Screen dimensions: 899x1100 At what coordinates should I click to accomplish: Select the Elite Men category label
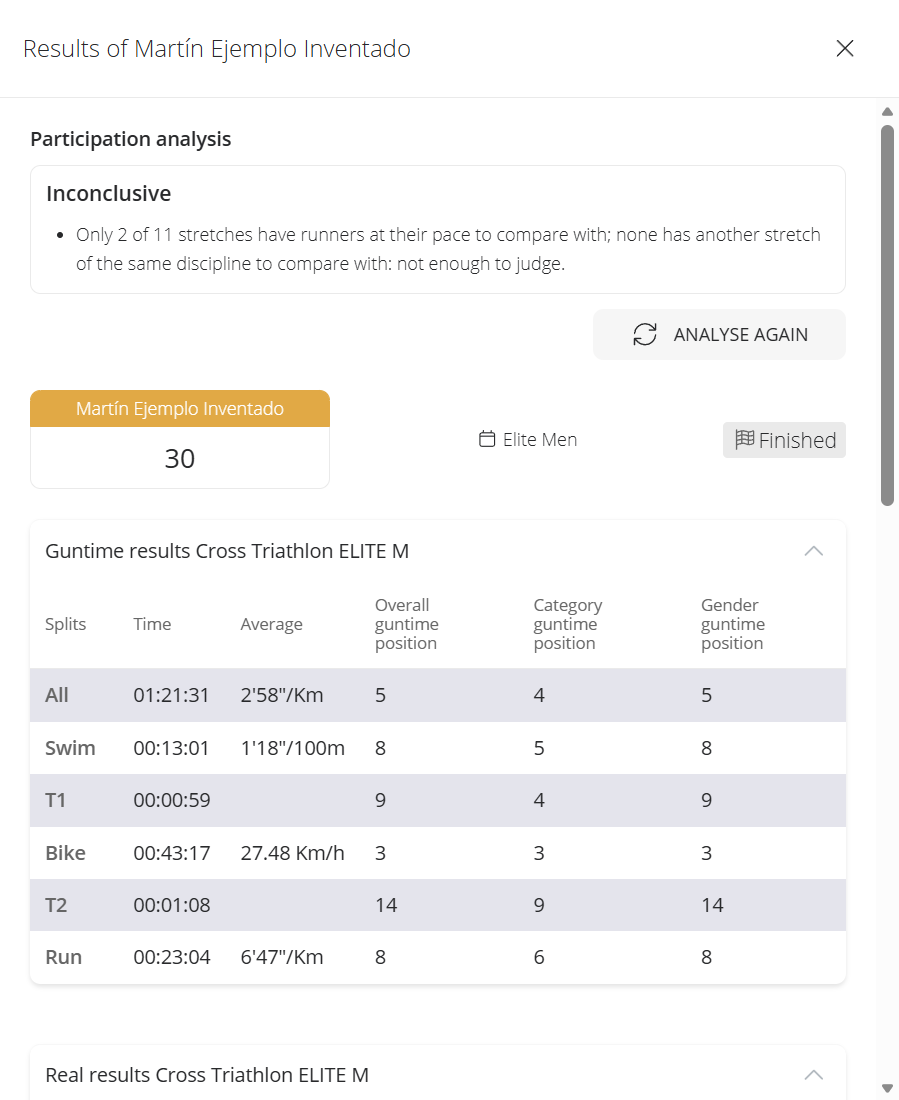coord(540,439)
